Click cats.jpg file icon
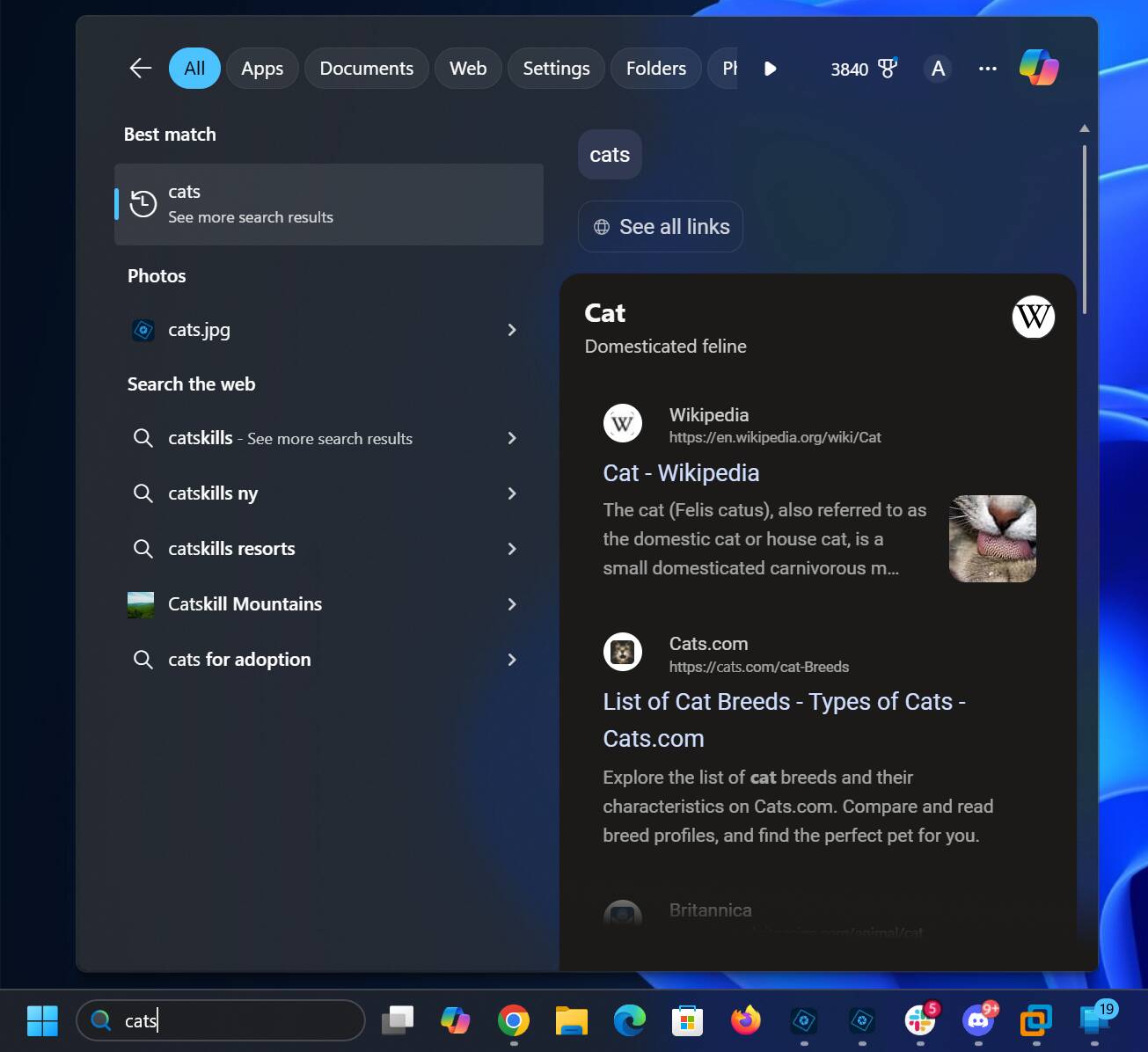The height and width of the screenshot is (1052, 1148). (x=143, y=330)
